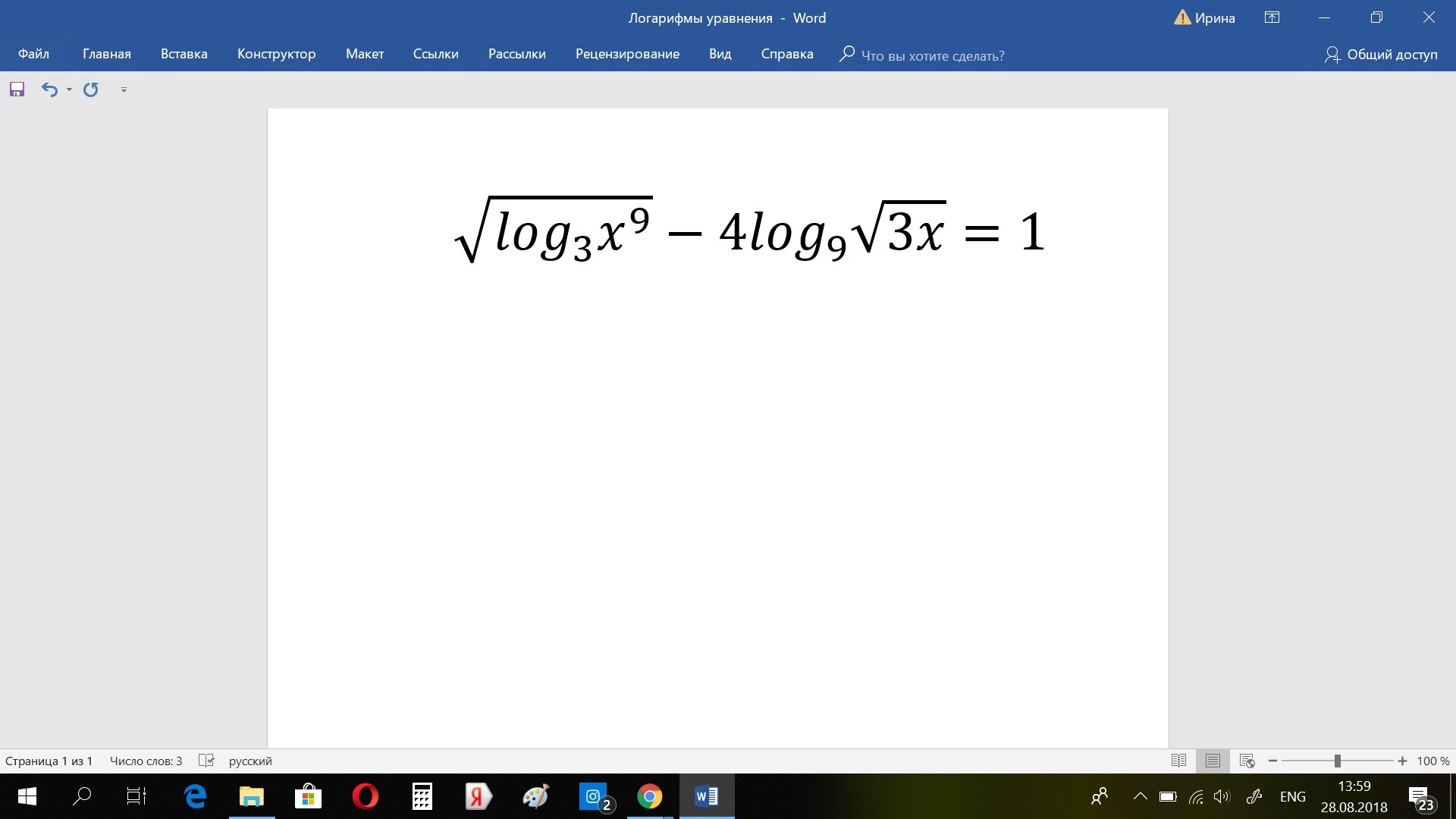This screenshot has width=1456, height=819.
Task: Click the Redo/Repeat icon
Action: pyautogui.click(x=91, y=89)
